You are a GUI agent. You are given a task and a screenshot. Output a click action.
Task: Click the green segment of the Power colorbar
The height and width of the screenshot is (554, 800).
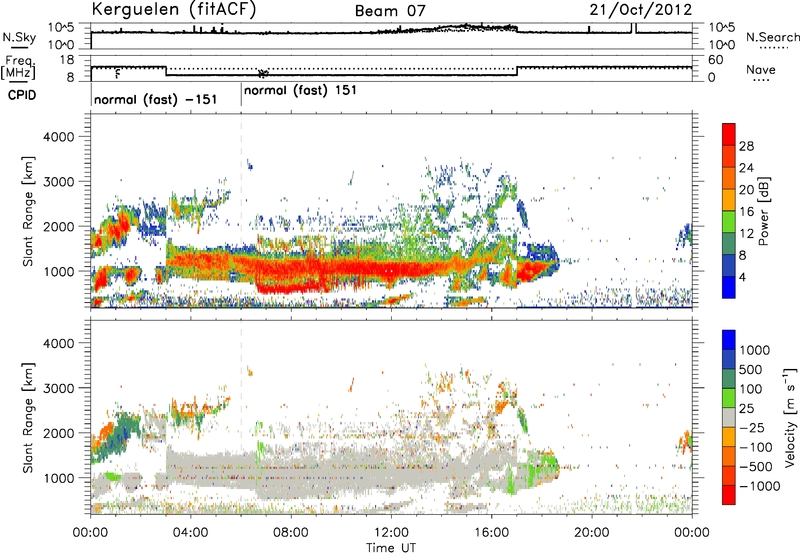729,221
